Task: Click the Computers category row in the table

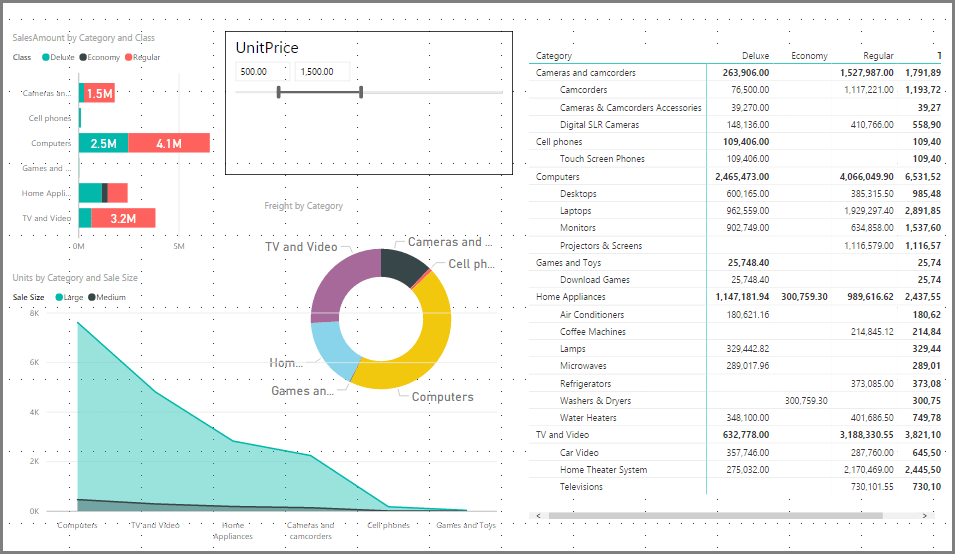Action: 735,177
